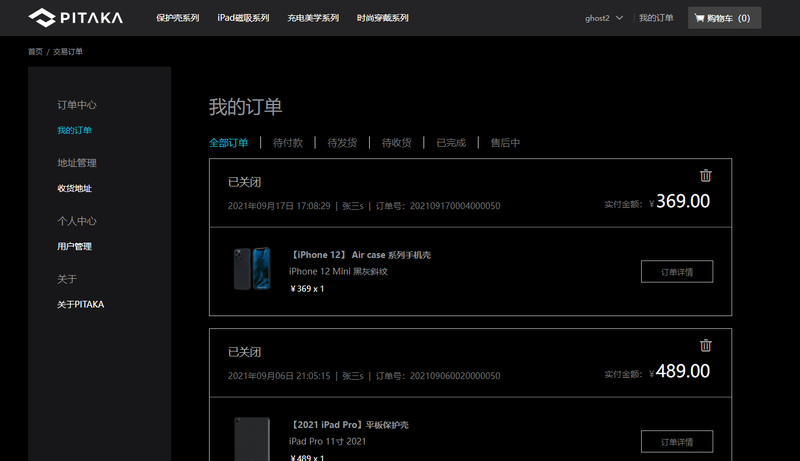Screen dimensions: 800x461
Task: Click the 369.00 amount
Action: 683,201
